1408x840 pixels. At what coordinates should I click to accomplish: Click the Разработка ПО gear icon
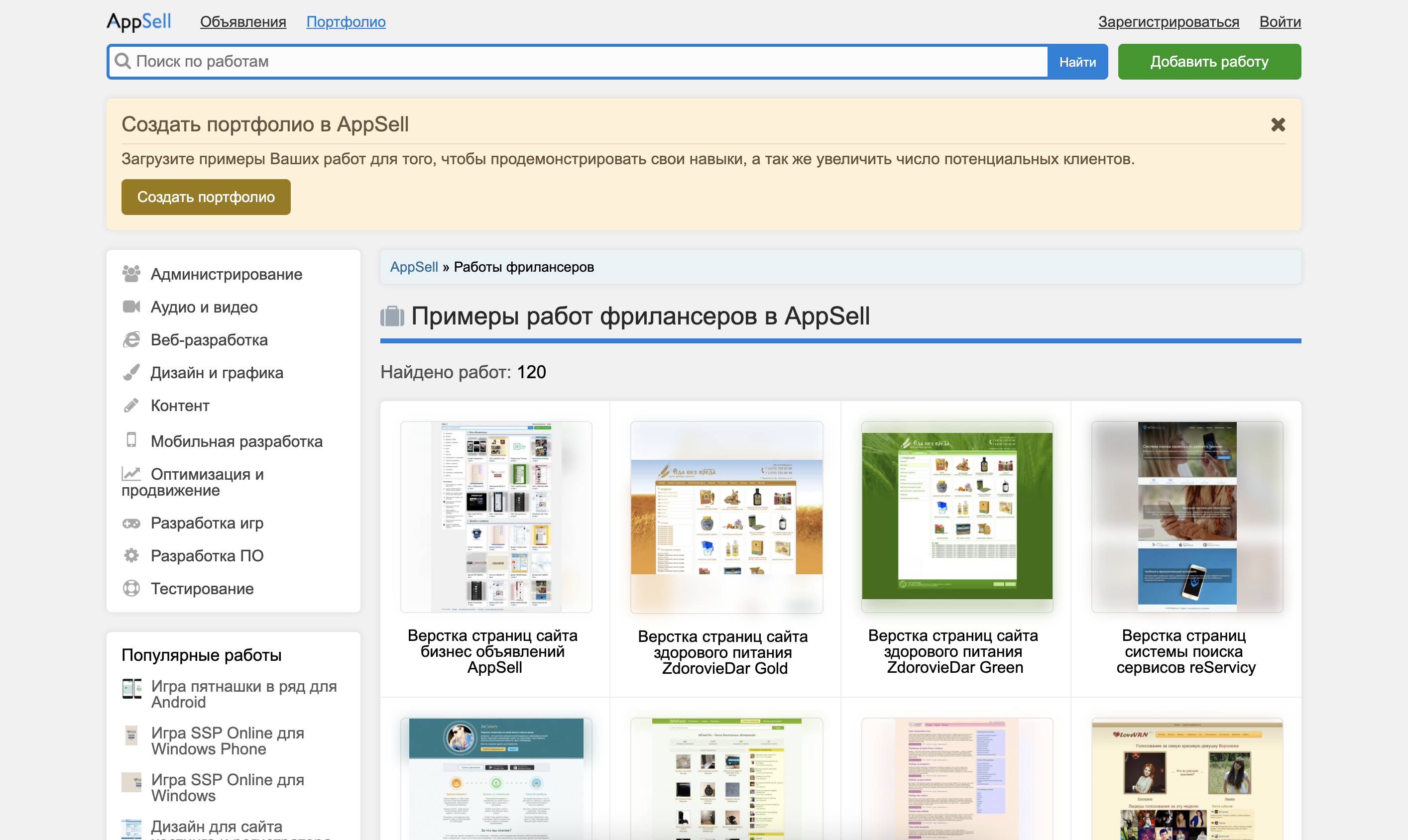(x=131, y=556)
